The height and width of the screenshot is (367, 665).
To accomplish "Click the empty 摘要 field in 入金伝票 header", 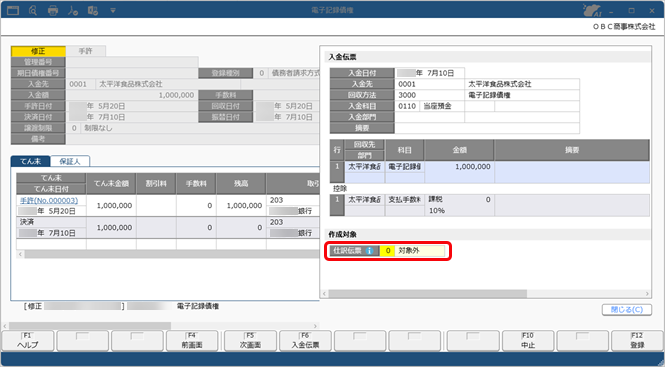I will (487, 128).
